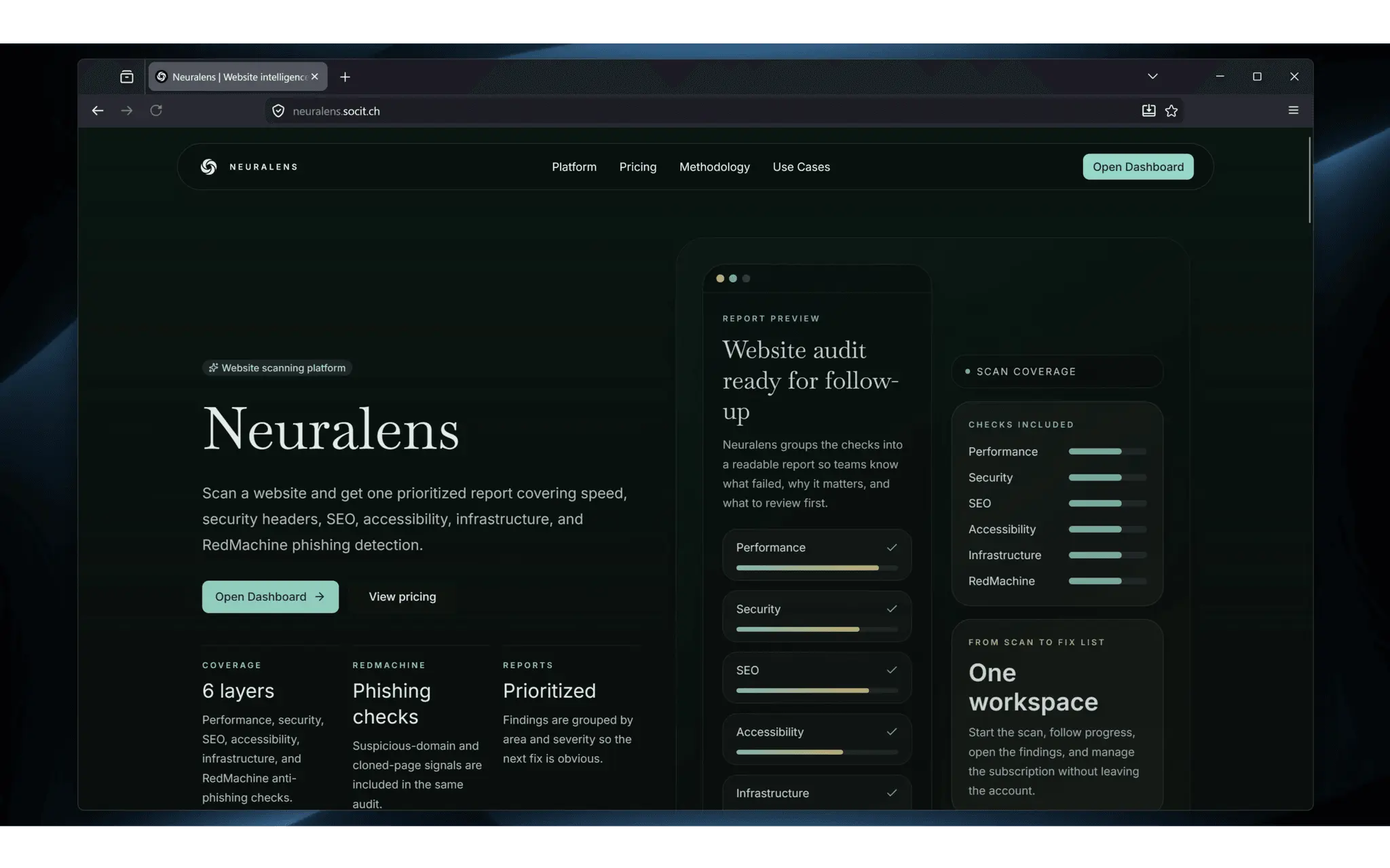
Task: Click the checkmark on the Accessibility card
Action: (892, 732)
